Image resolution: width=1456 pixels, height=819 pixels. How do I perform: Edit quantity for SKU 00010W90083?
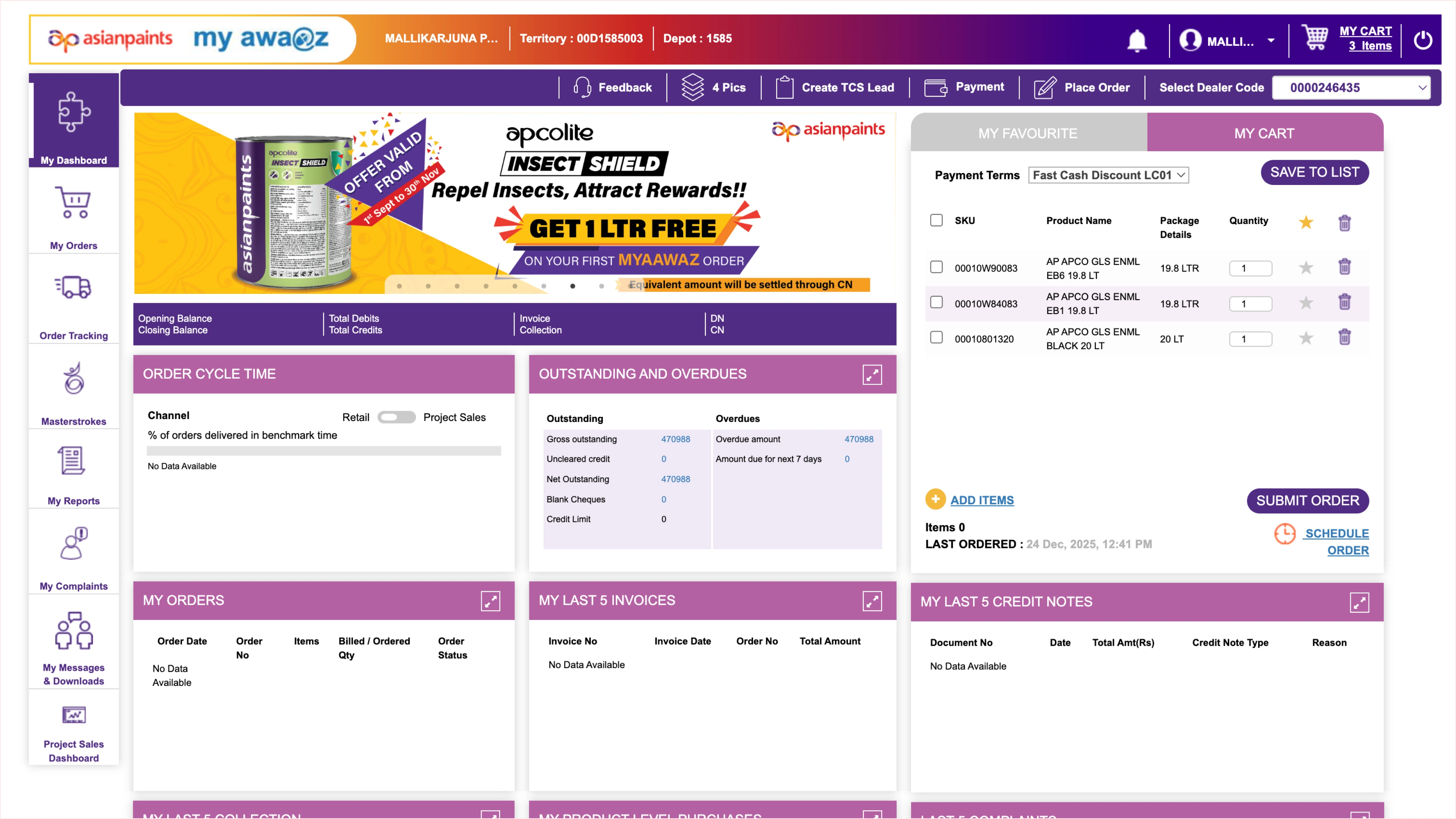coord(1250,268)
